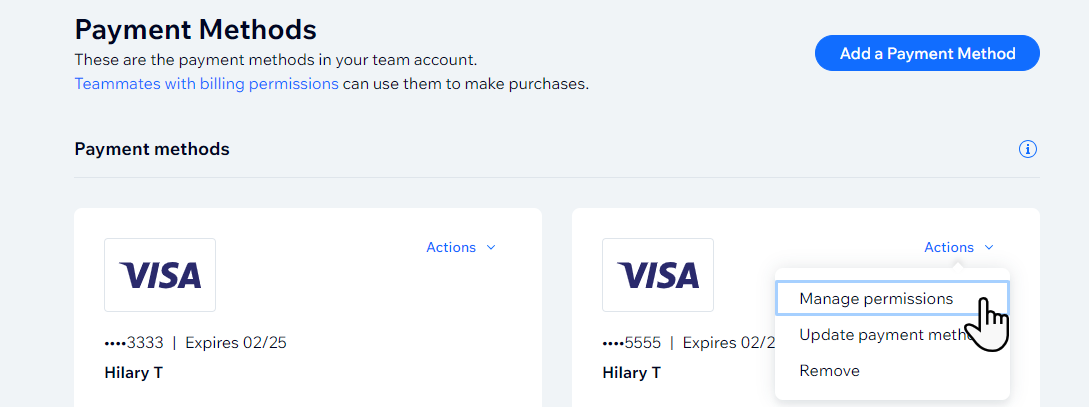Screen dimensions: 1089x407
Task: Click the Payment methods section heading
Action: click(151, 149)
